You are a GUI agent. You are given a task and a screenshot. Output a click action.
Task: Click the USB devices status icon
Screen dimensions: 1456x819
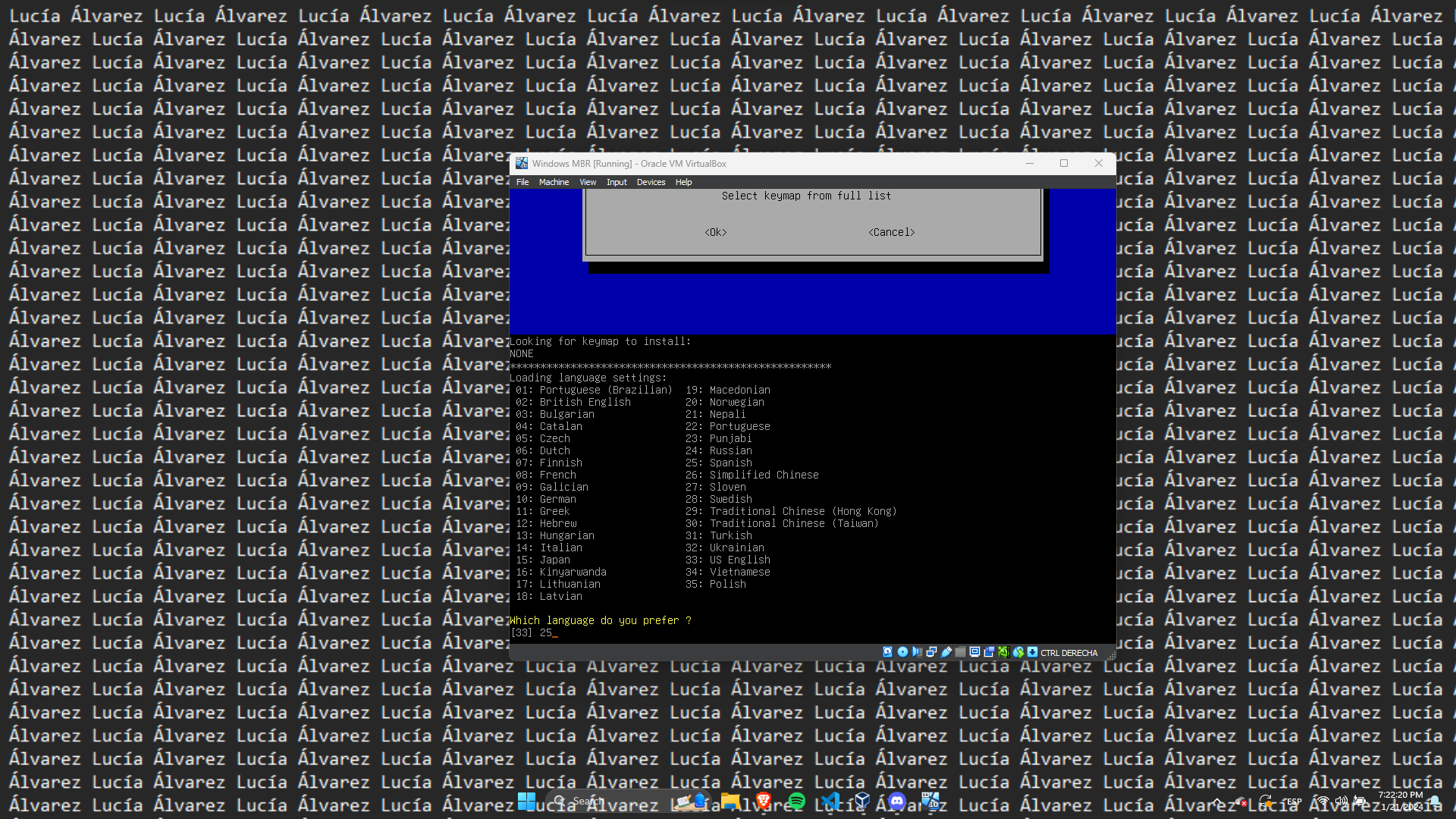coord(946,652)
